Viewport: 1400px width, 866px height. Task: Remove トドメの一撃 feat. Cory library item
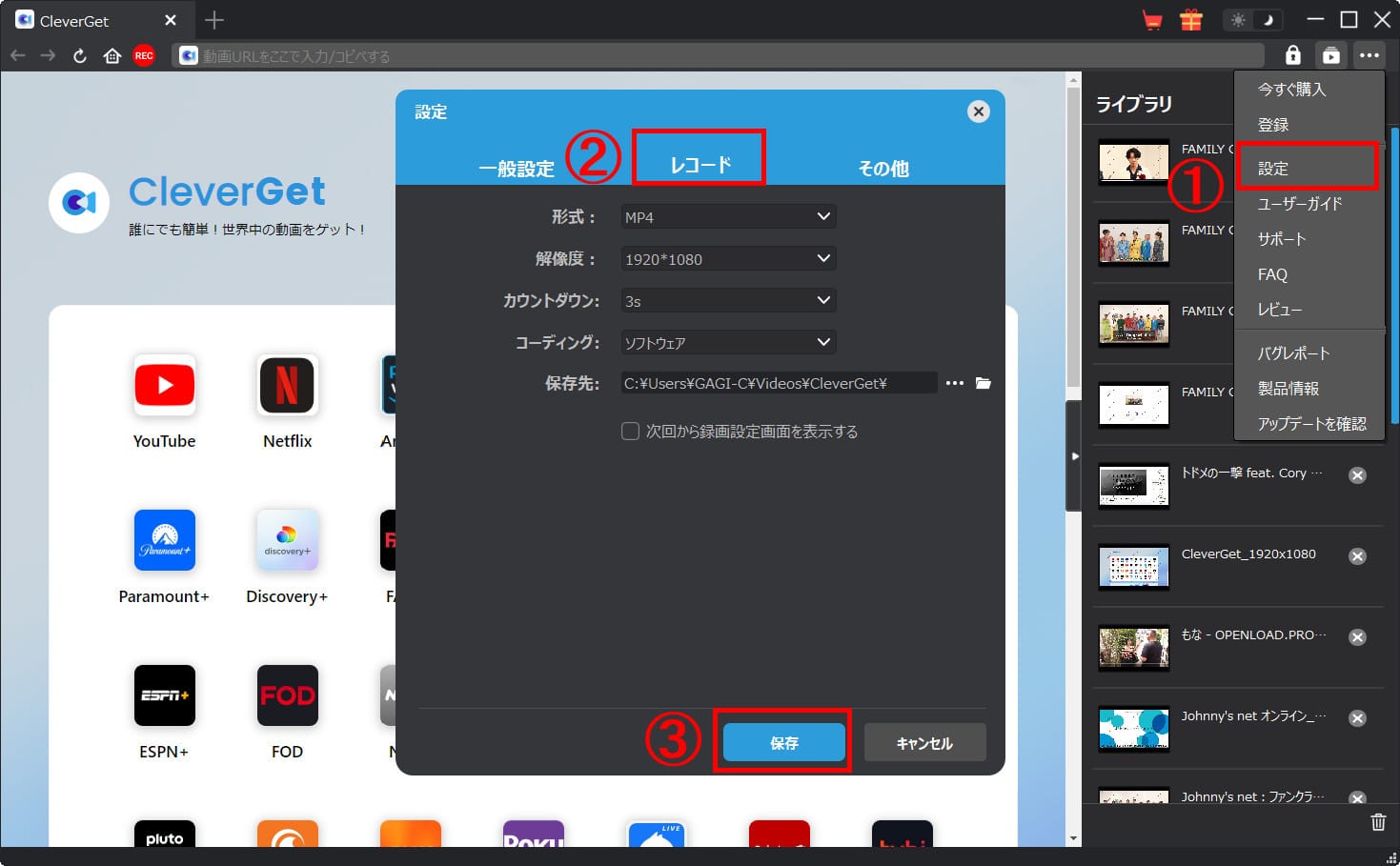click(1358, 475)
